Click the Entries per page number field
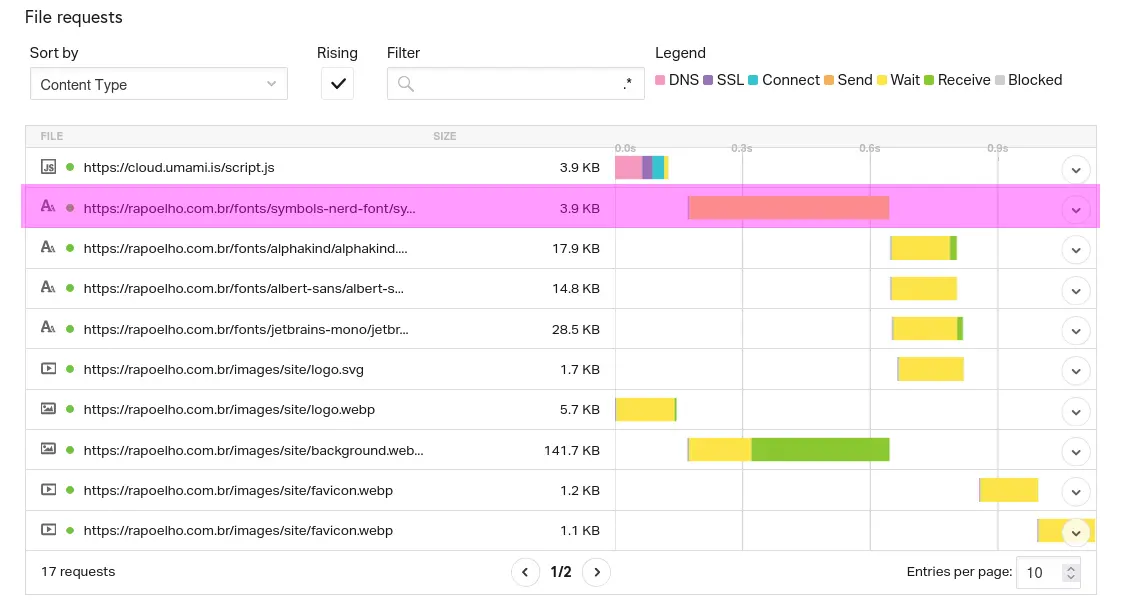The width and height of the screenshot is (1121, 600). click(x=1037, y=572)
